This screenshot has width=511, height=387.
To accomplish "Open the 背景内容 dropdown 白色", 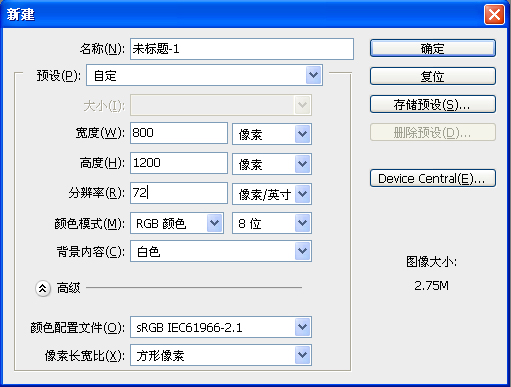I will (221, 251).
